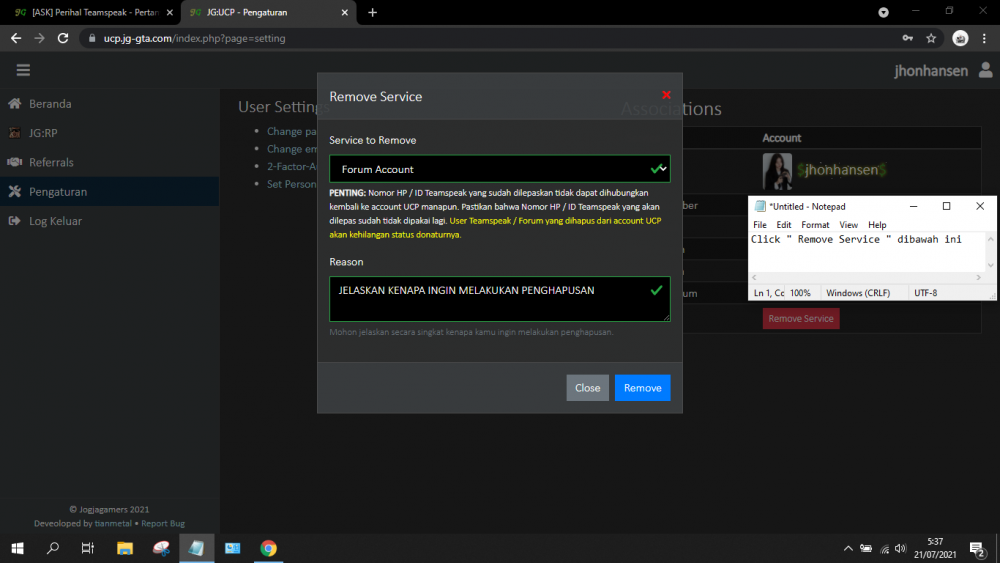Screen dimensions: 1000x563
Task: Open the Windows Start menu
Action: 17,548
